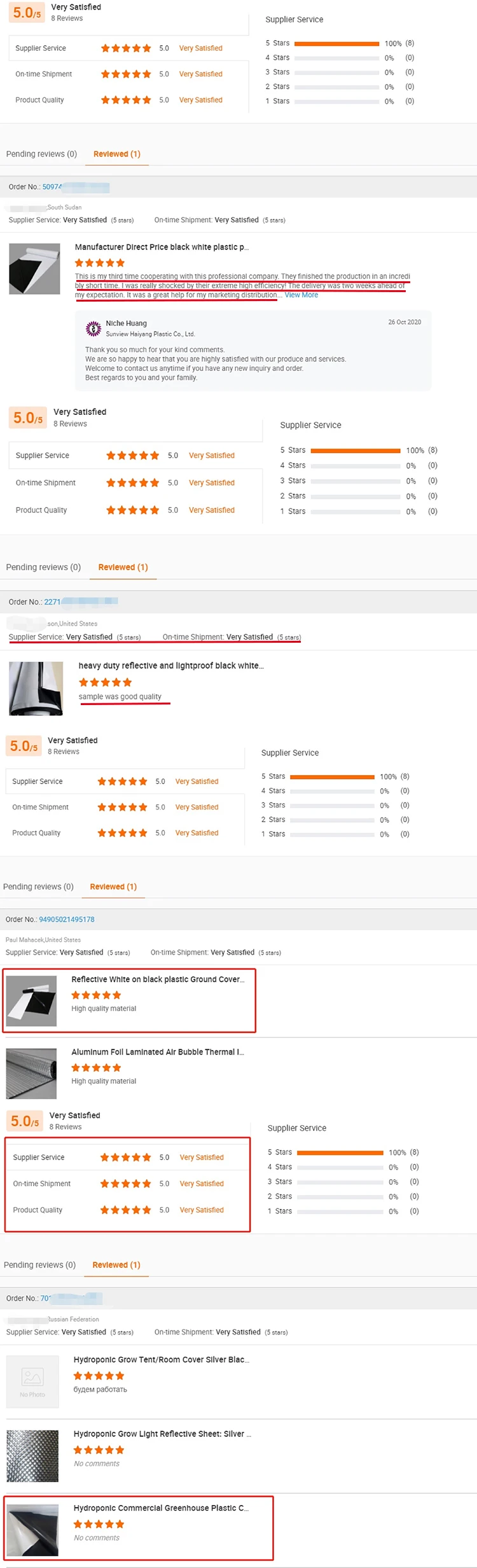477x1568 pixels.
Task: Expand the review with View More
Action: [301, 295]
